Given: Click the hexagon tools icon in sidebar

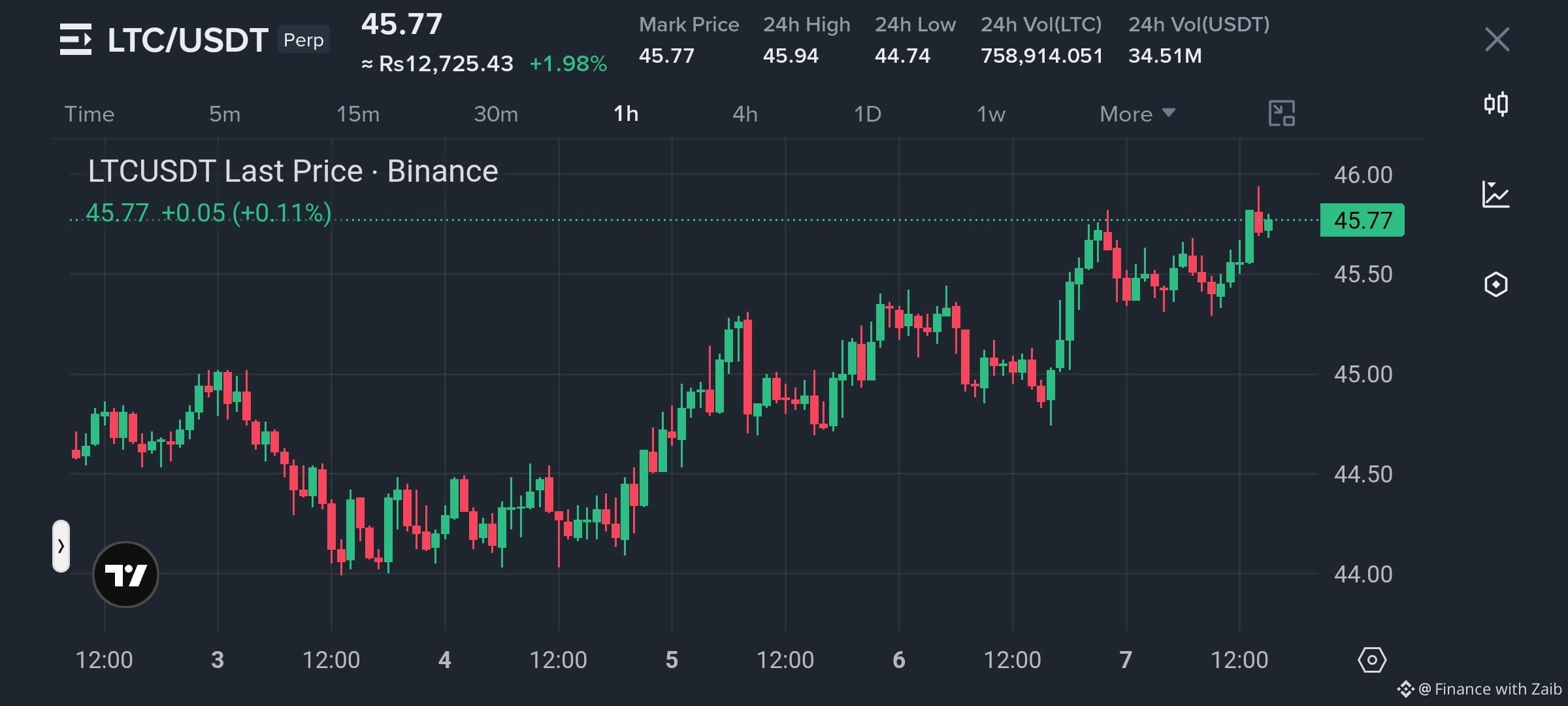Looking at the screenshot, I should click(x=1495, y=284).
